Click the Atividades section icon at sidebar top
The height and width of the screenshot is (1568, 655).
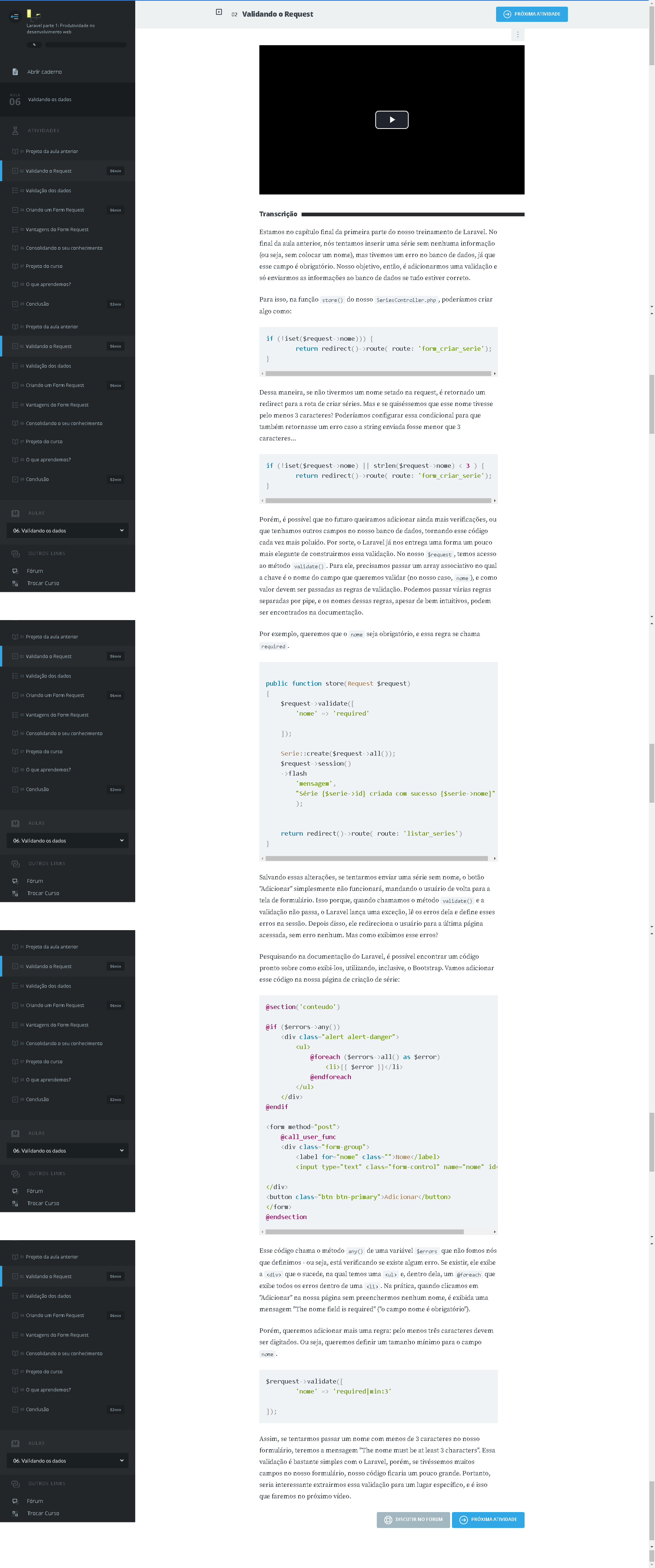click(x=15, y=131)
